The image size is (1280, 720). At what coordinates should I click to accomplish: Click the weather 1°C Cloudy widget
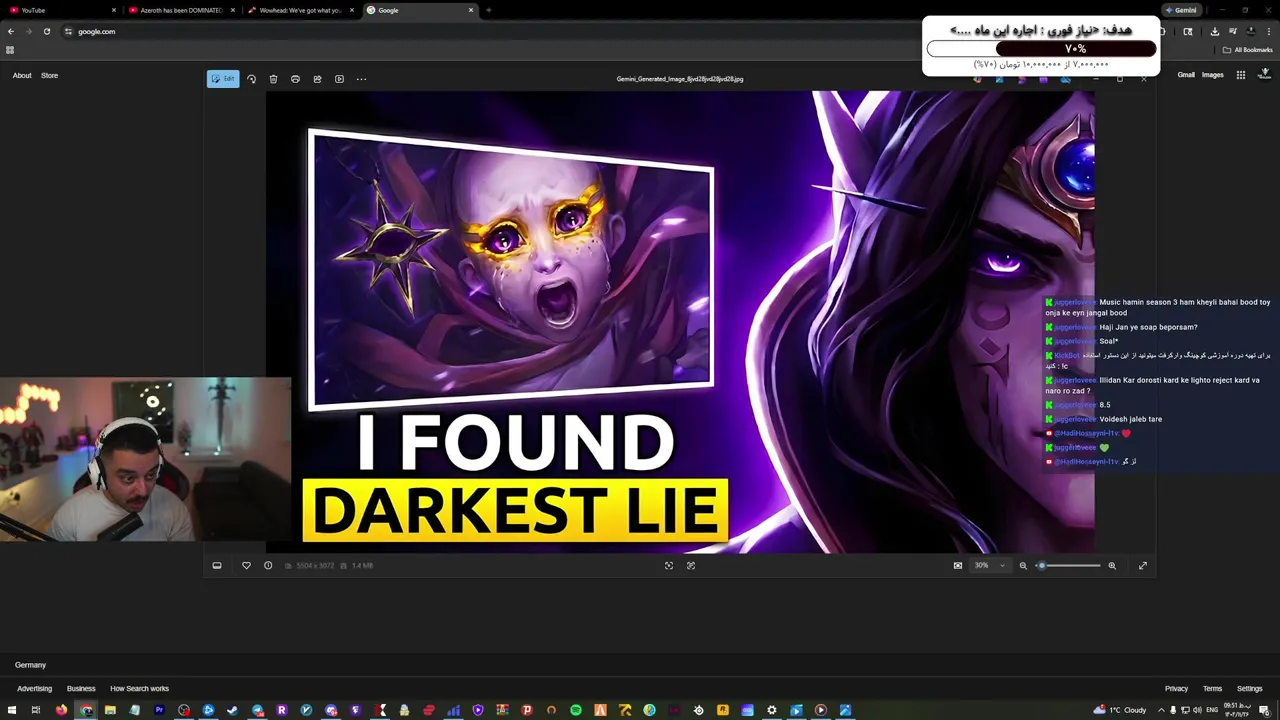point(1120,710)
